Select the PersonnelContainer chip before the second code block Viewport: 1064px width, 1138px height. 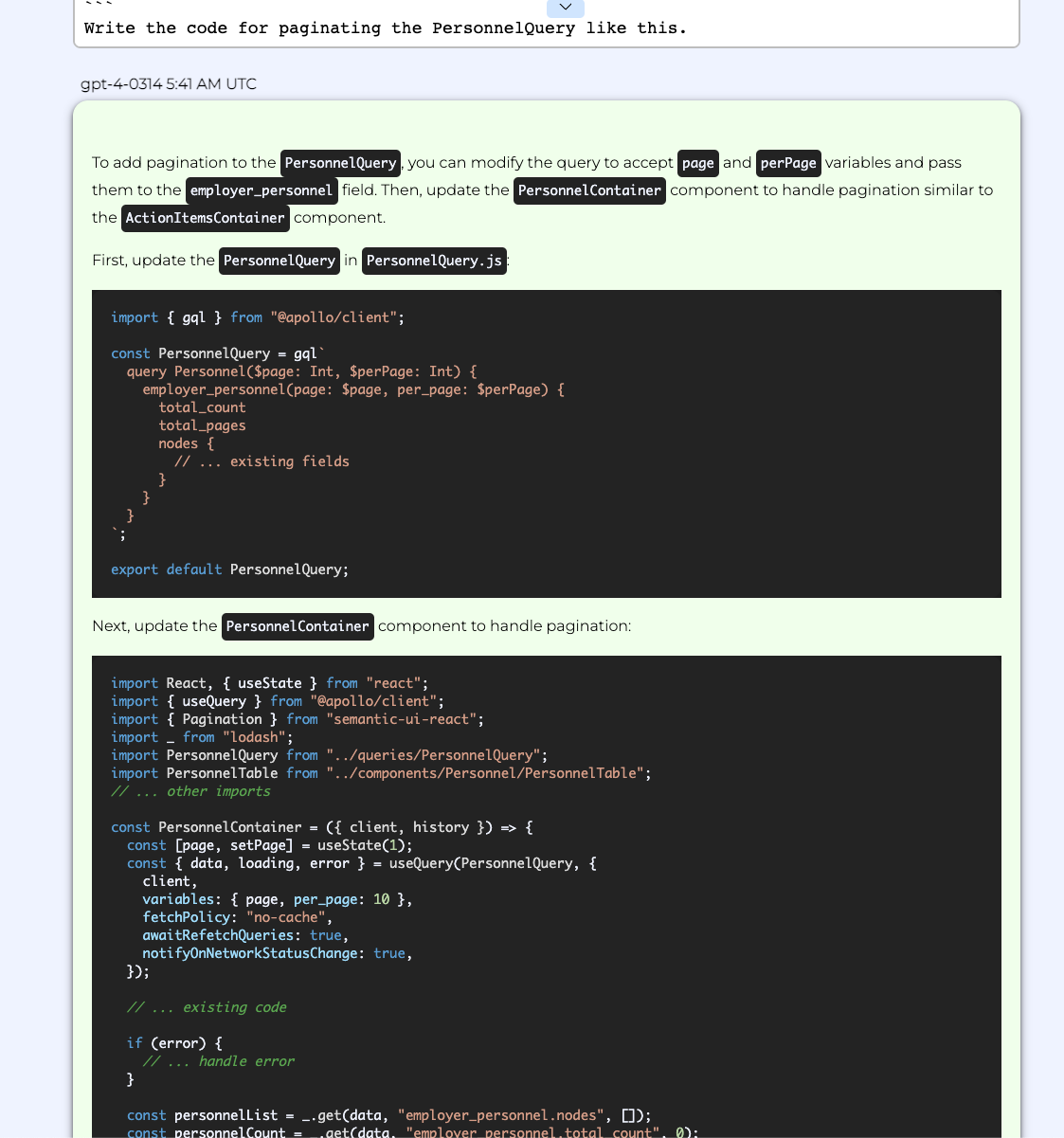298,626
